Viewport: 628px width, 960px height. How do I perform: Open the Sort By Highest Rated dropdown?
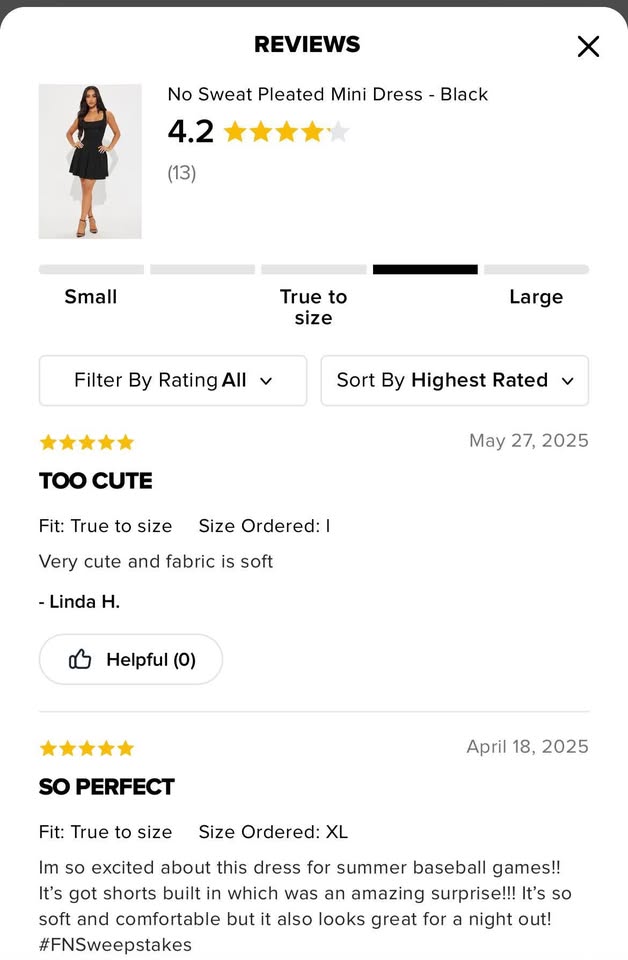(x=454, y=381)
